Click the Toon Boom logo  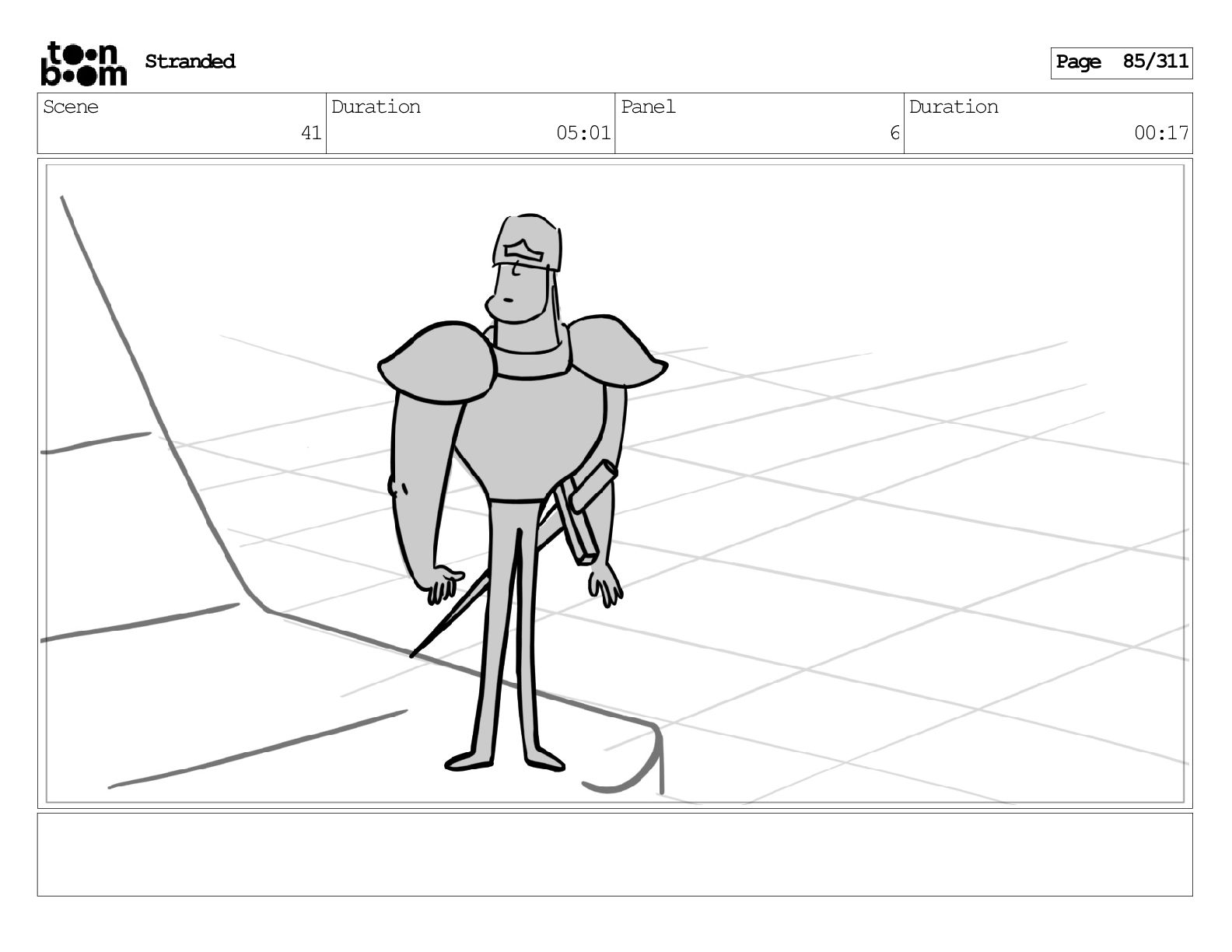(83, 63)
